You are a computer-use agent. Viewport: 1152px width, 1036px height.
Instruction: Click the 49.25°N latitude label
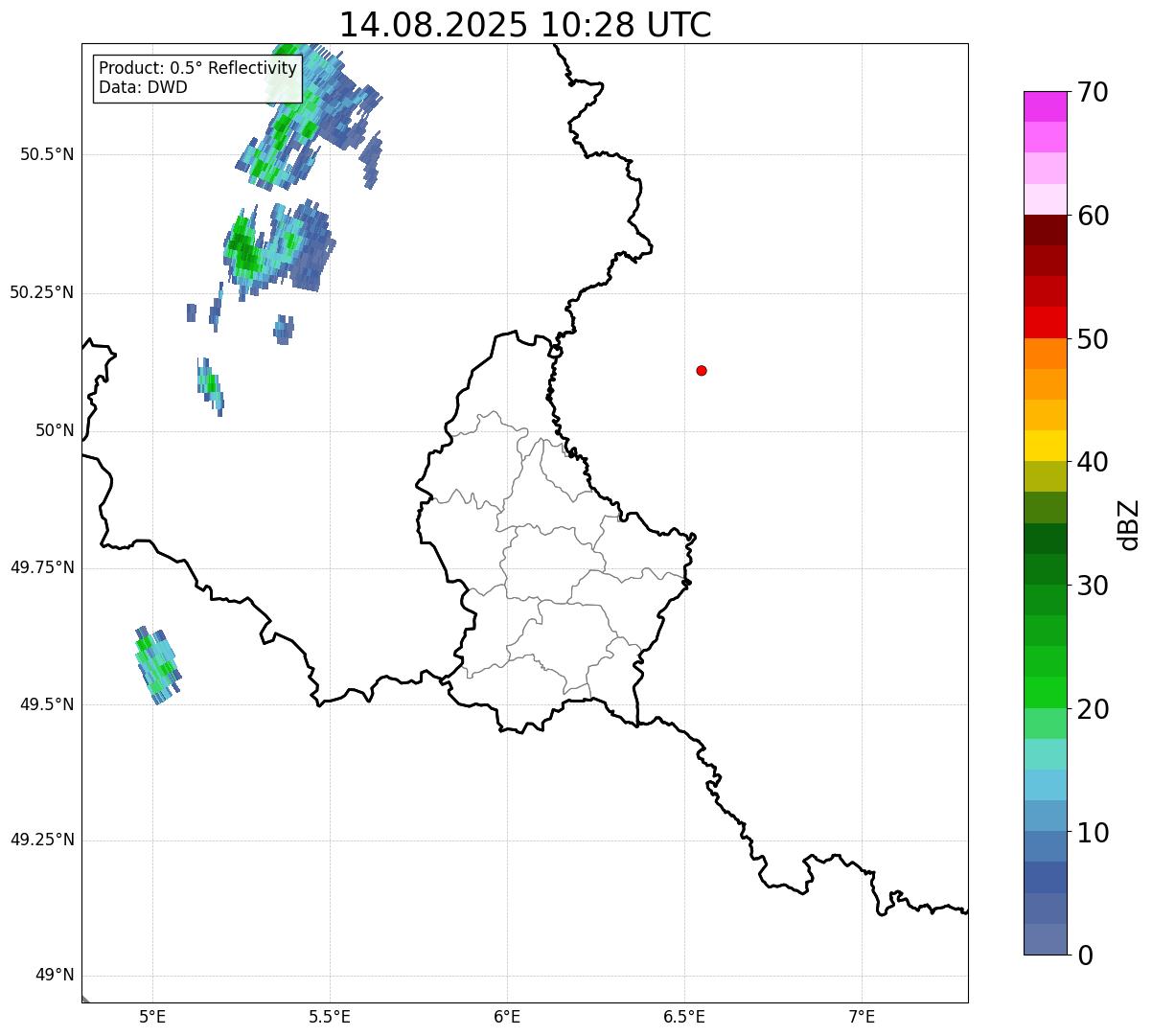pos(42,840)
